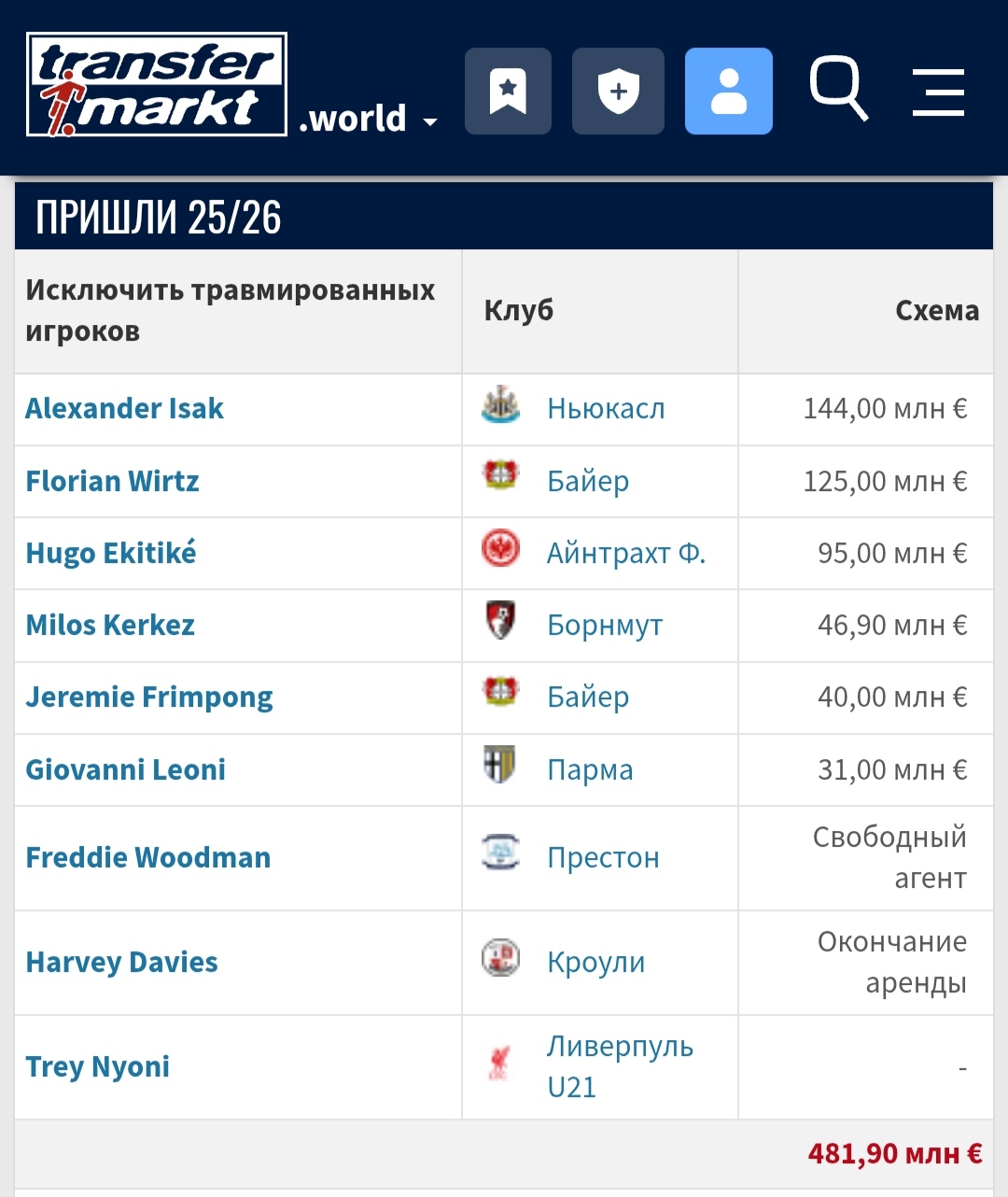The image size is (1008, 1197).
Task: Open Trey Nyoni player page
Action: coord(97,1067)
